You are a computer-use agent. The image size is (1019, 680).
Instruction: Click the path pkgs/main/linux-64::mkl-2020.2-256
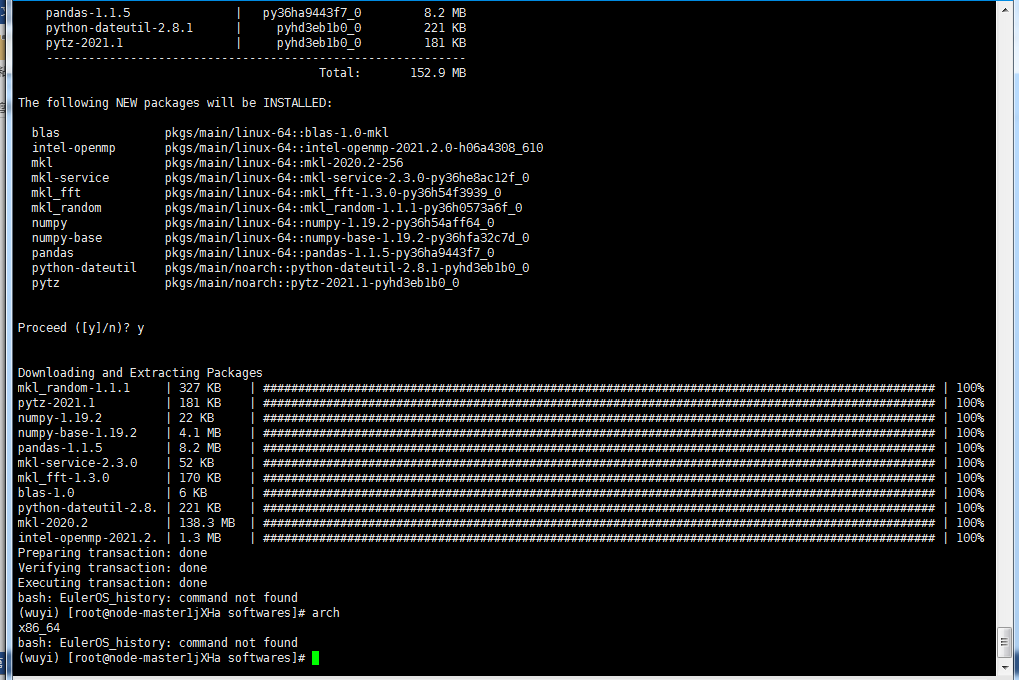click(x=284, y=163)
